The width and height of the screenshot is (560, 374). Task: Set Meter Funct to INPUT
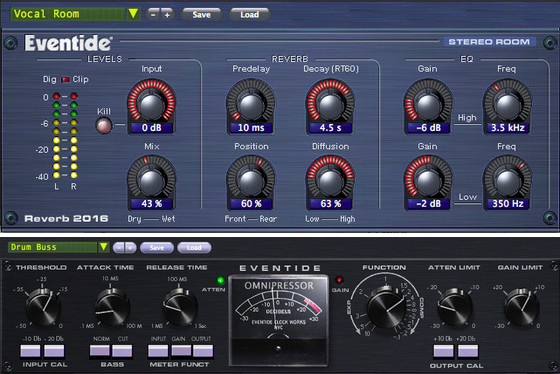tap(158, 351)
